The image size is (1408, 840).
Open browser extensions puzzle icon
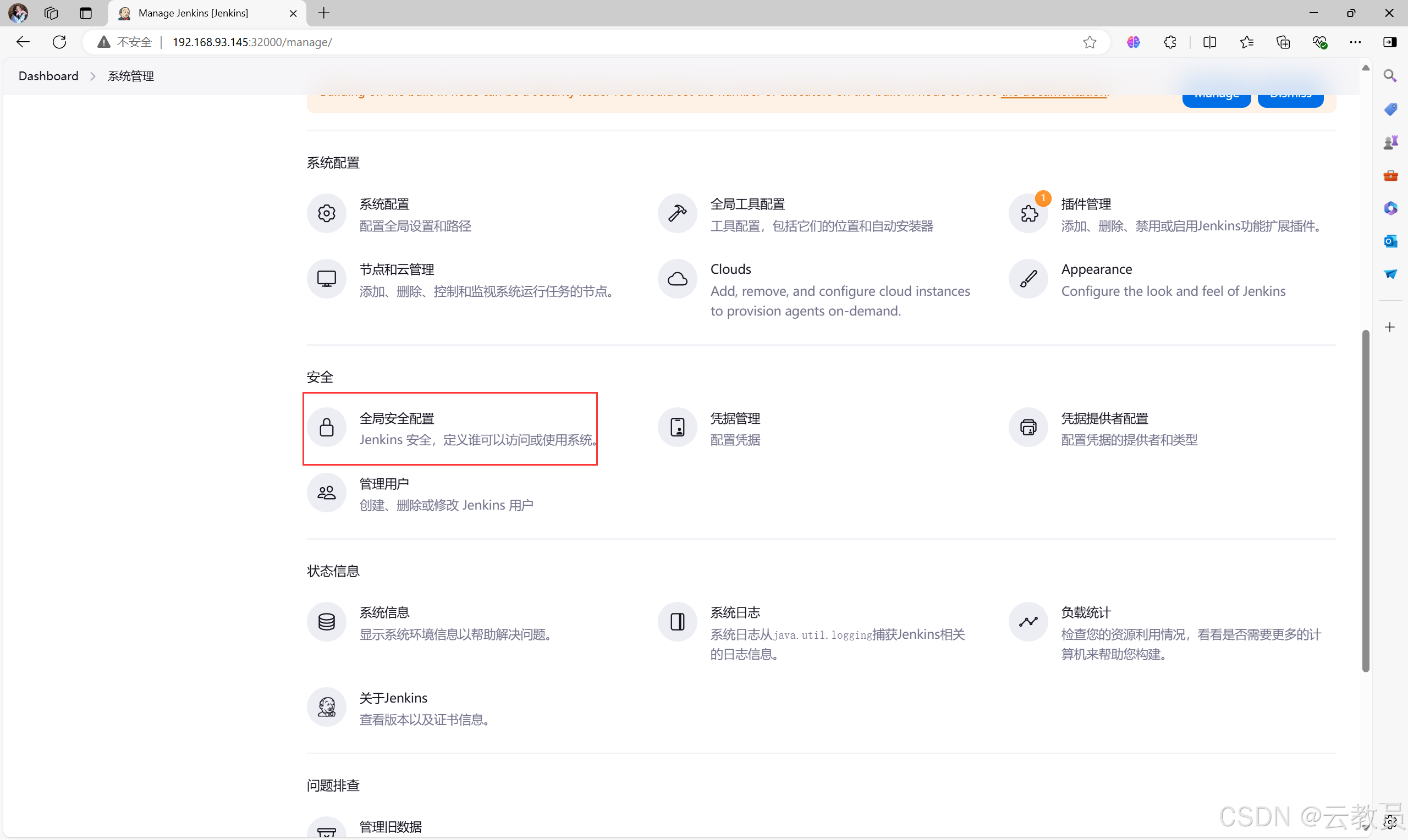[x=1170, y=42]
